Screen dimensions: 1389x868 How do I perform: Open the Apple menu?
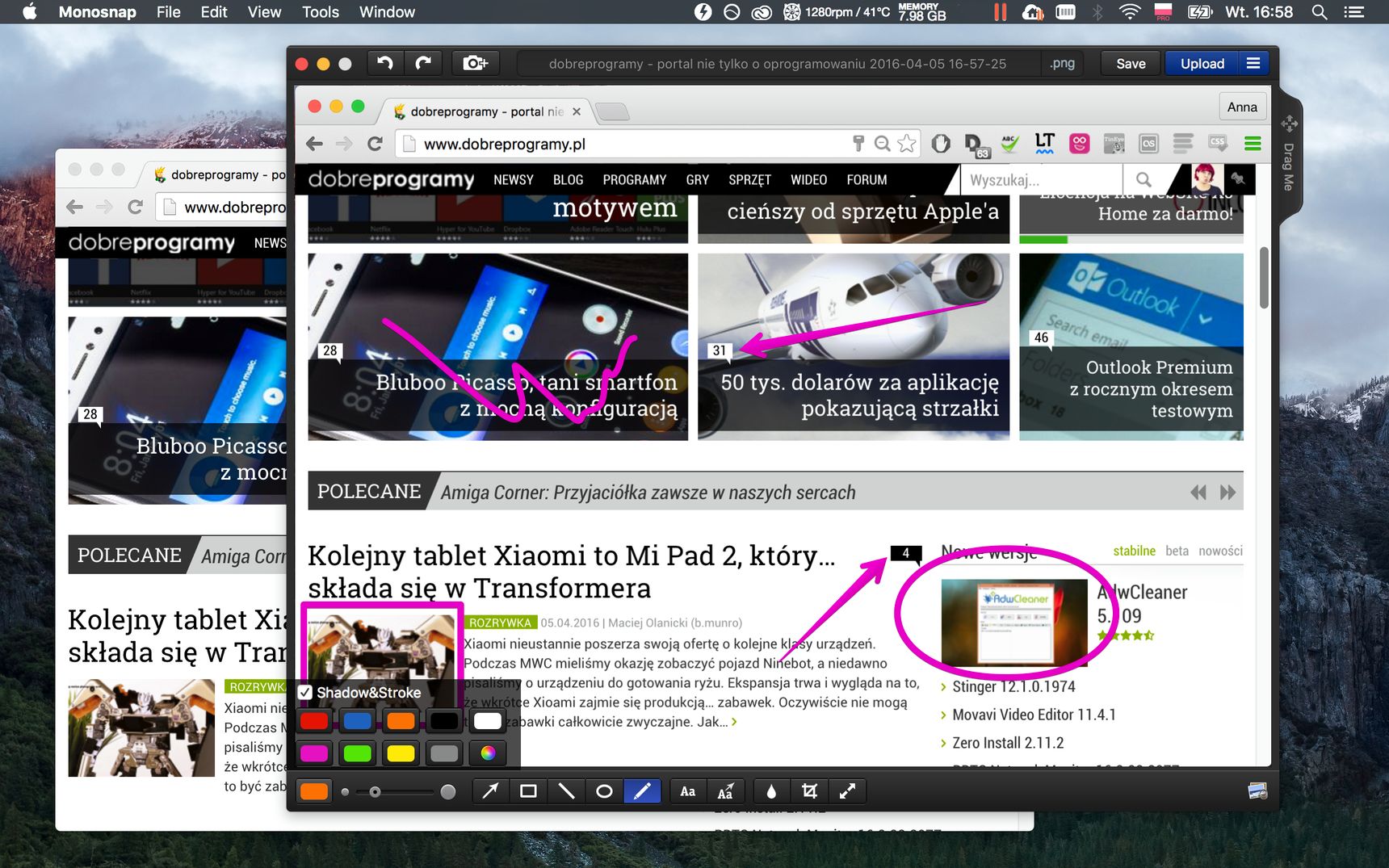pos(29,12)
